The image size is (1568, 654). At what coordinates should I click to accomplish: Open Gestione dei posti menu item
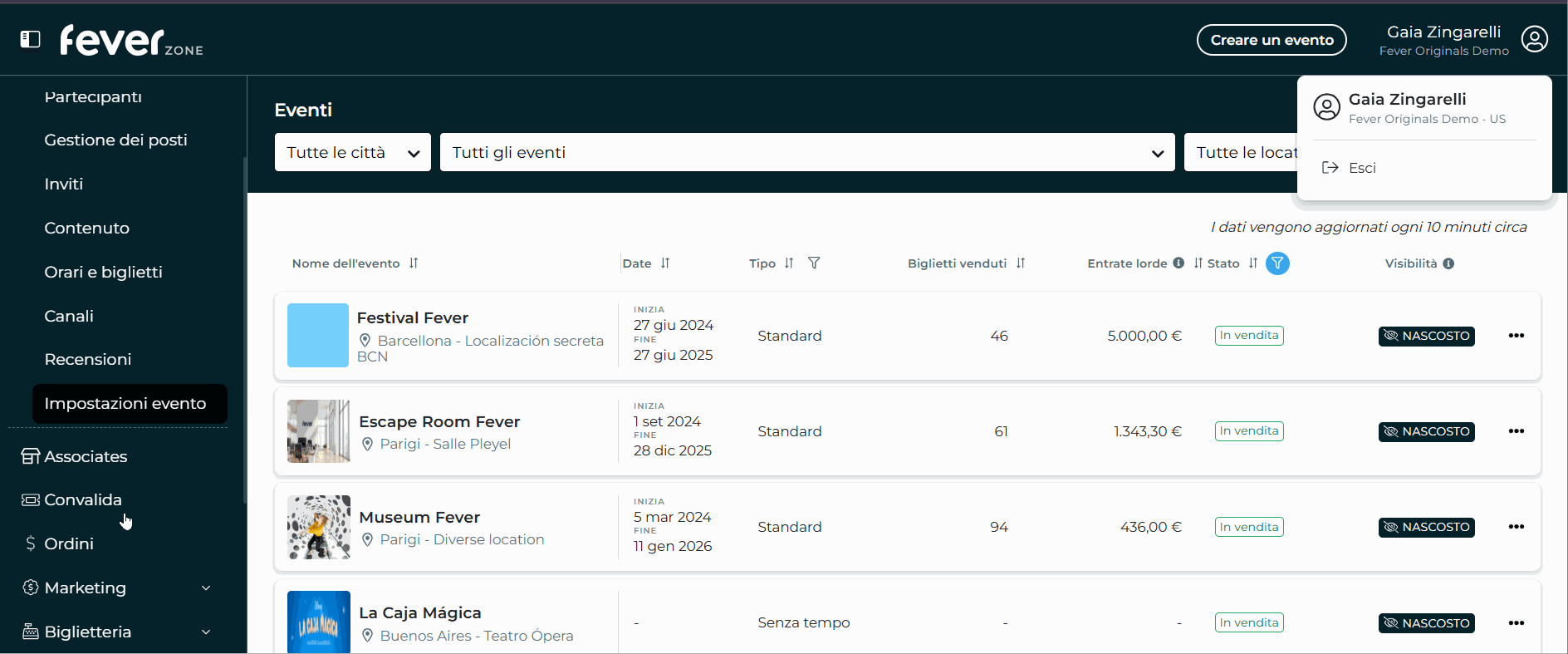(x=116, y=140)
